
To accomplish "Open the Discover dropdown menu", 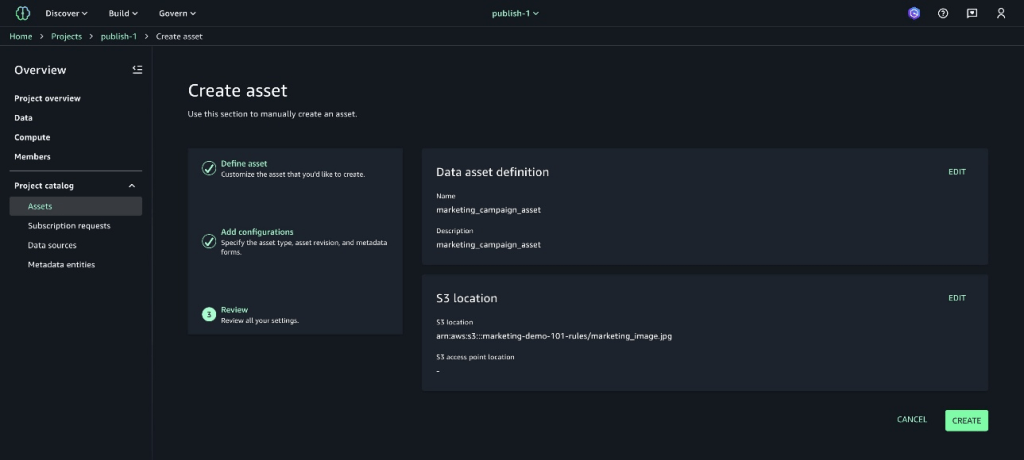I will point(66,13).
